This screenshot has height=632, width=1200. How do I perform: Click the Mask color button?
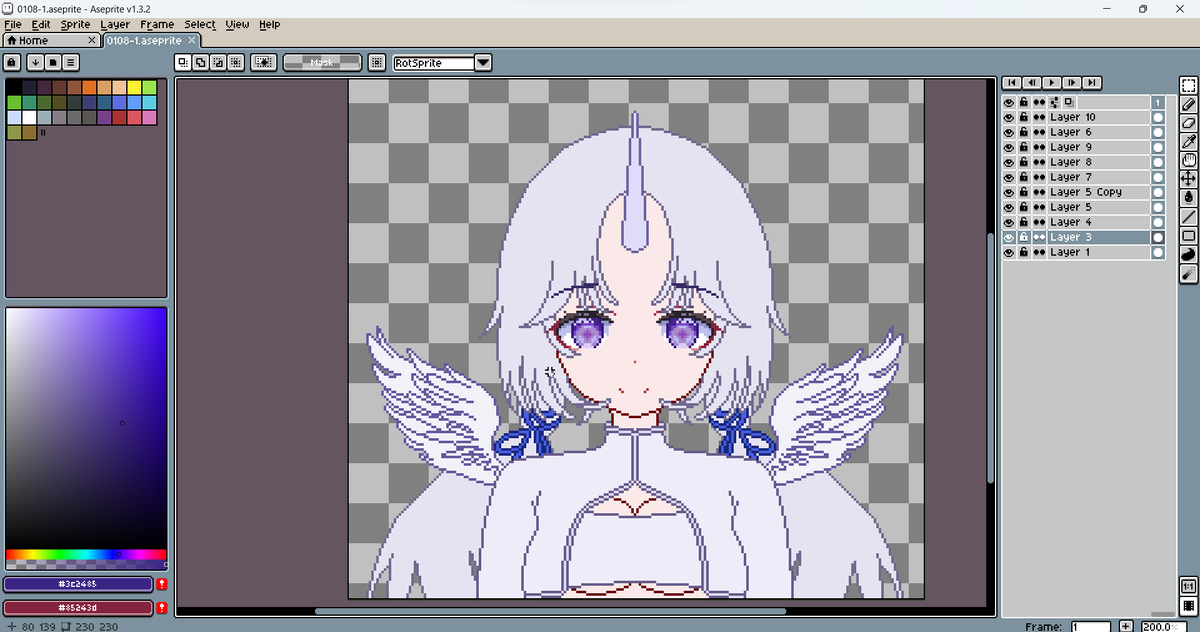(322, 62)
